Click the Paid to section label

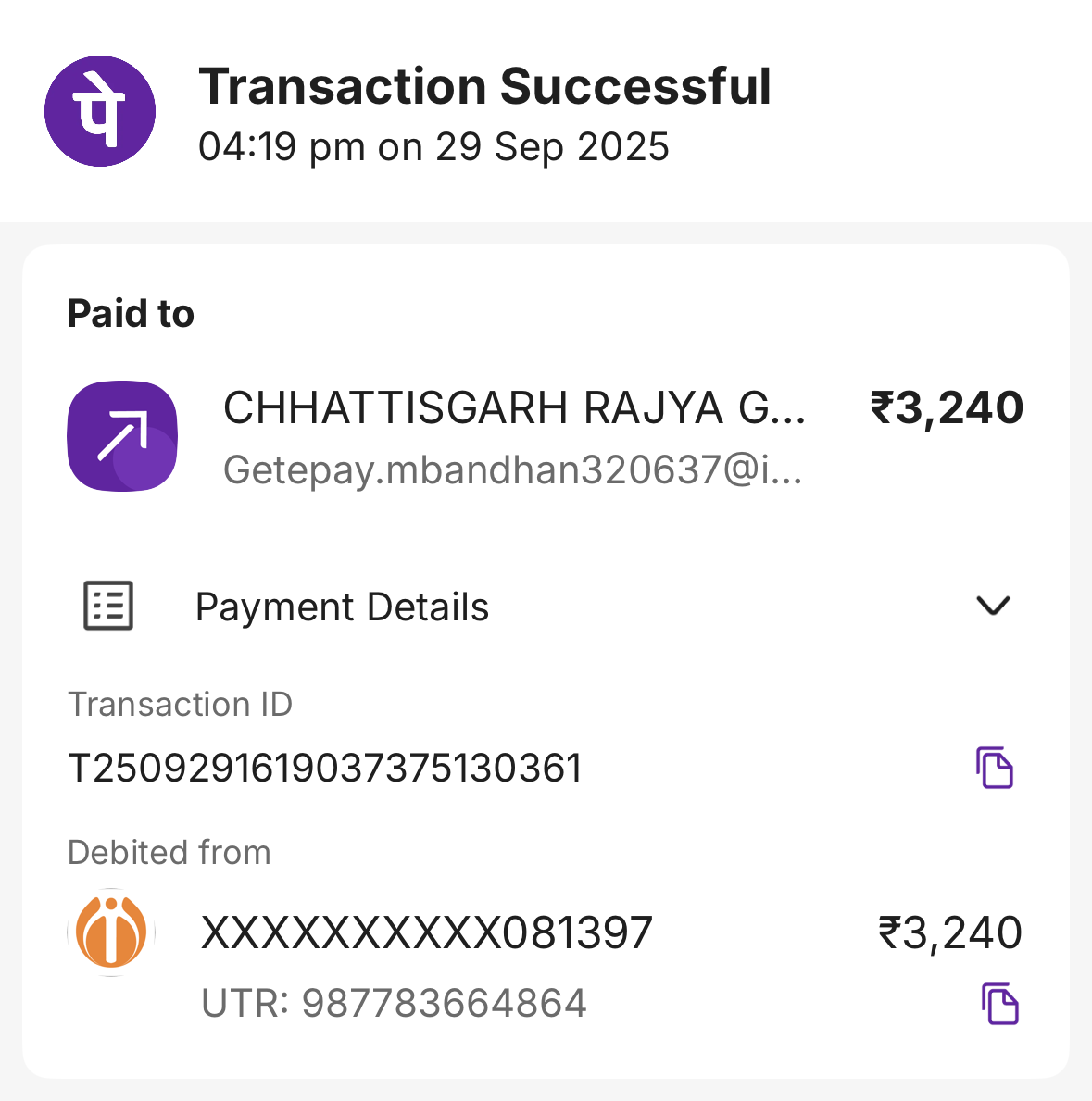[131, 314]
